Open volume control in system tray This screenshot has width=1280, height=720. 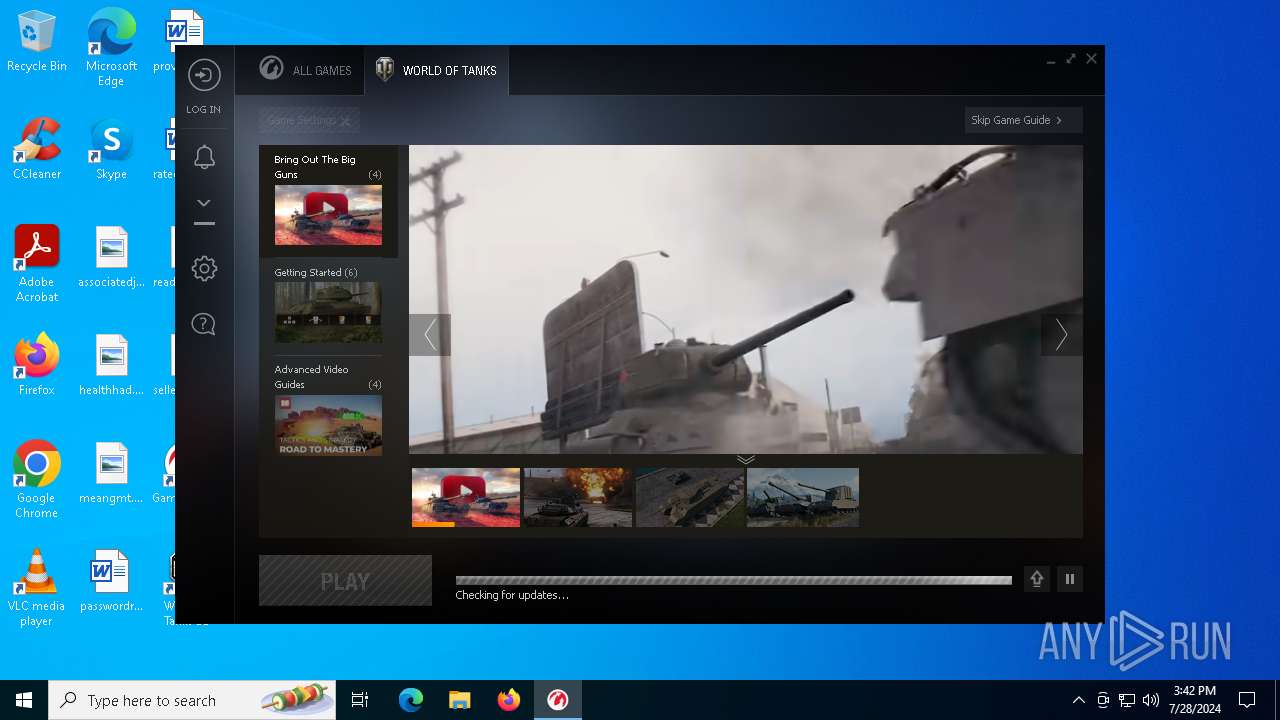tap(1151, 700)
